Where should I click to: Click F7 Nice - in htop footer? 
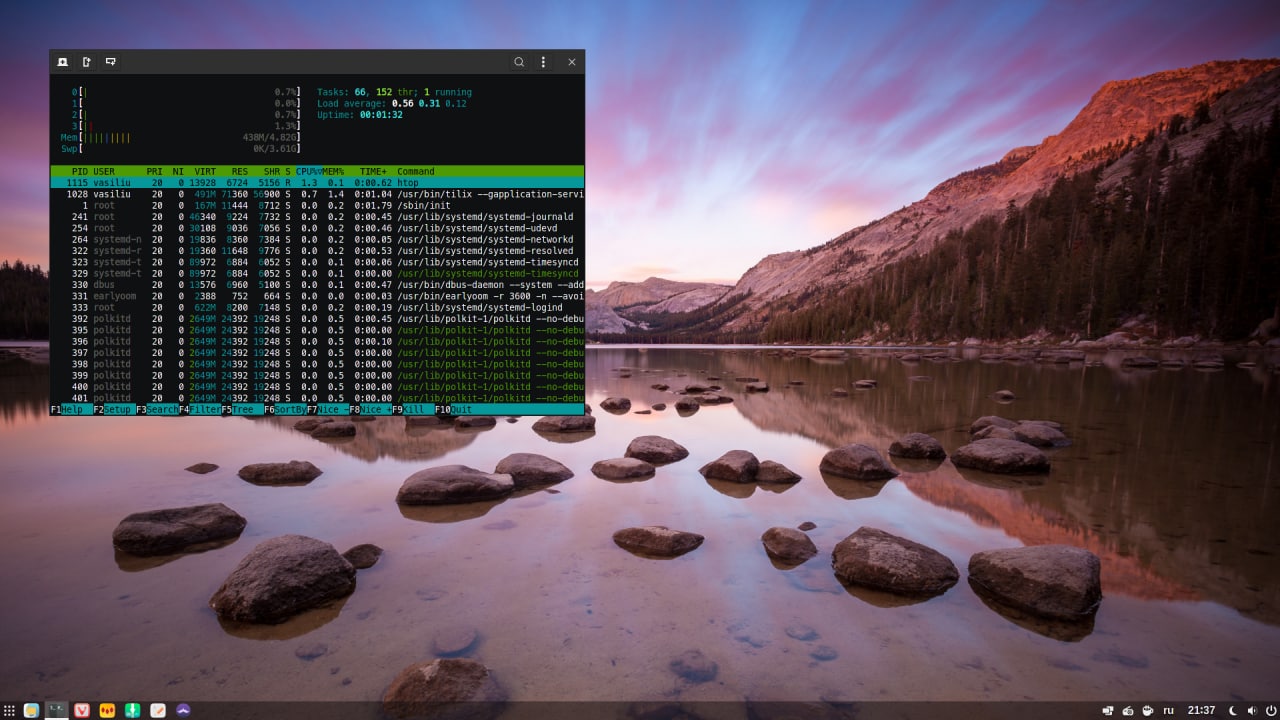coord(327,409)
